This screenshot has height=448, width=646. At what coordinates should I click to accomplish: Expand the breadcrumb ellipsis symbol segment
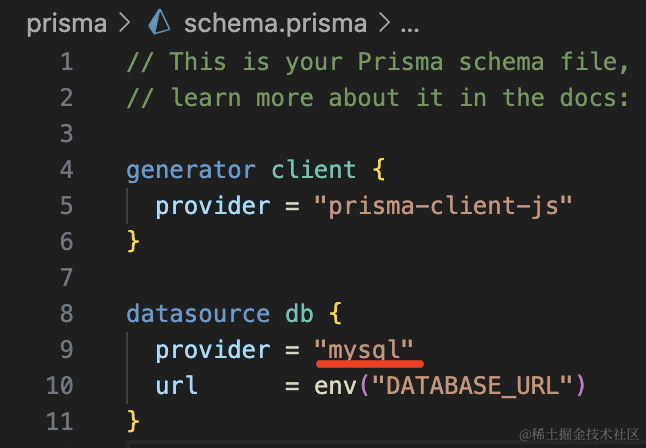[409, 23]
